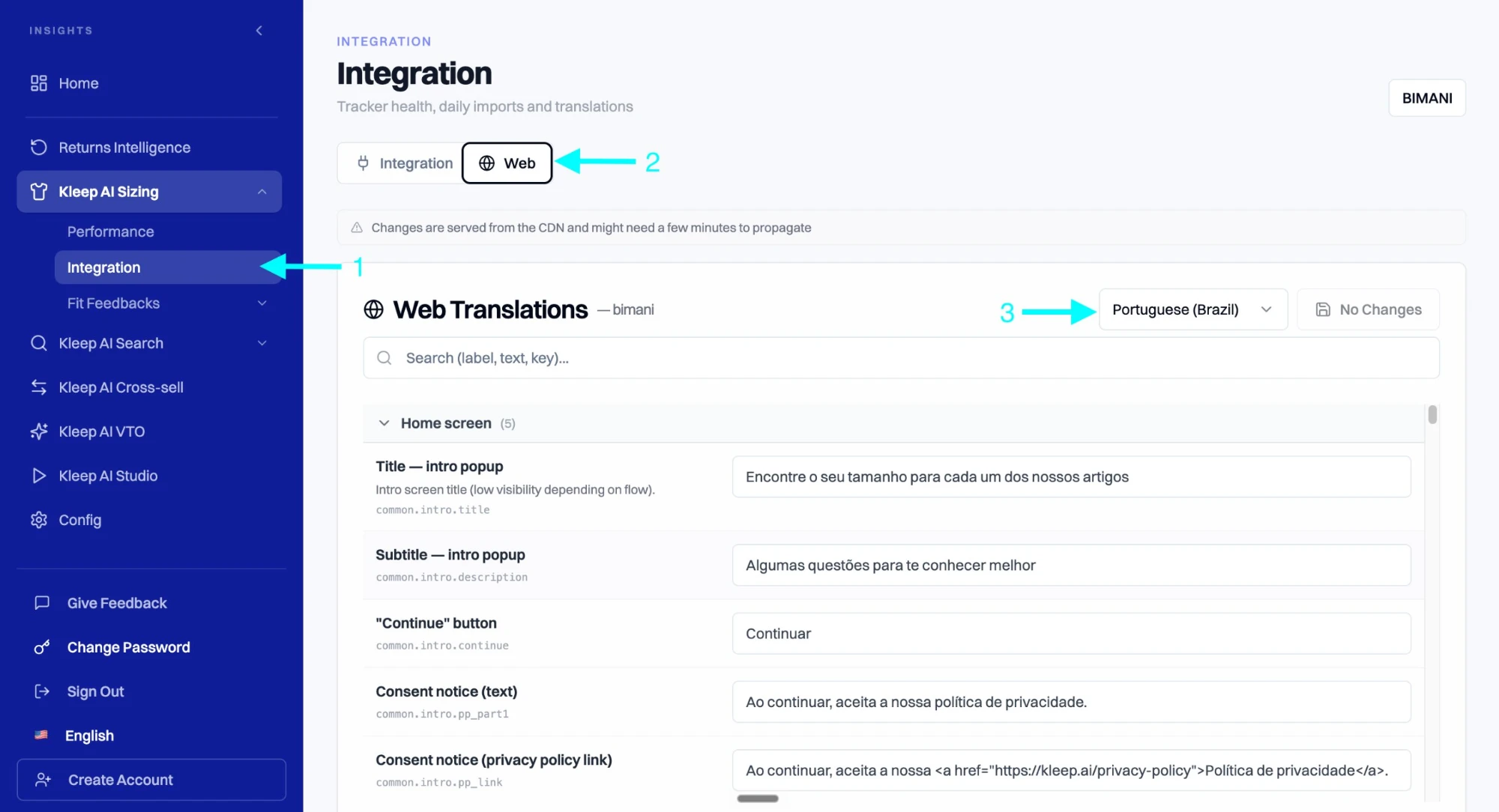Click the Kleep AI Cross-sell arrows icon
Image resolution: width=1499 pixels, height=812 pixels.
tap(39, 387)
